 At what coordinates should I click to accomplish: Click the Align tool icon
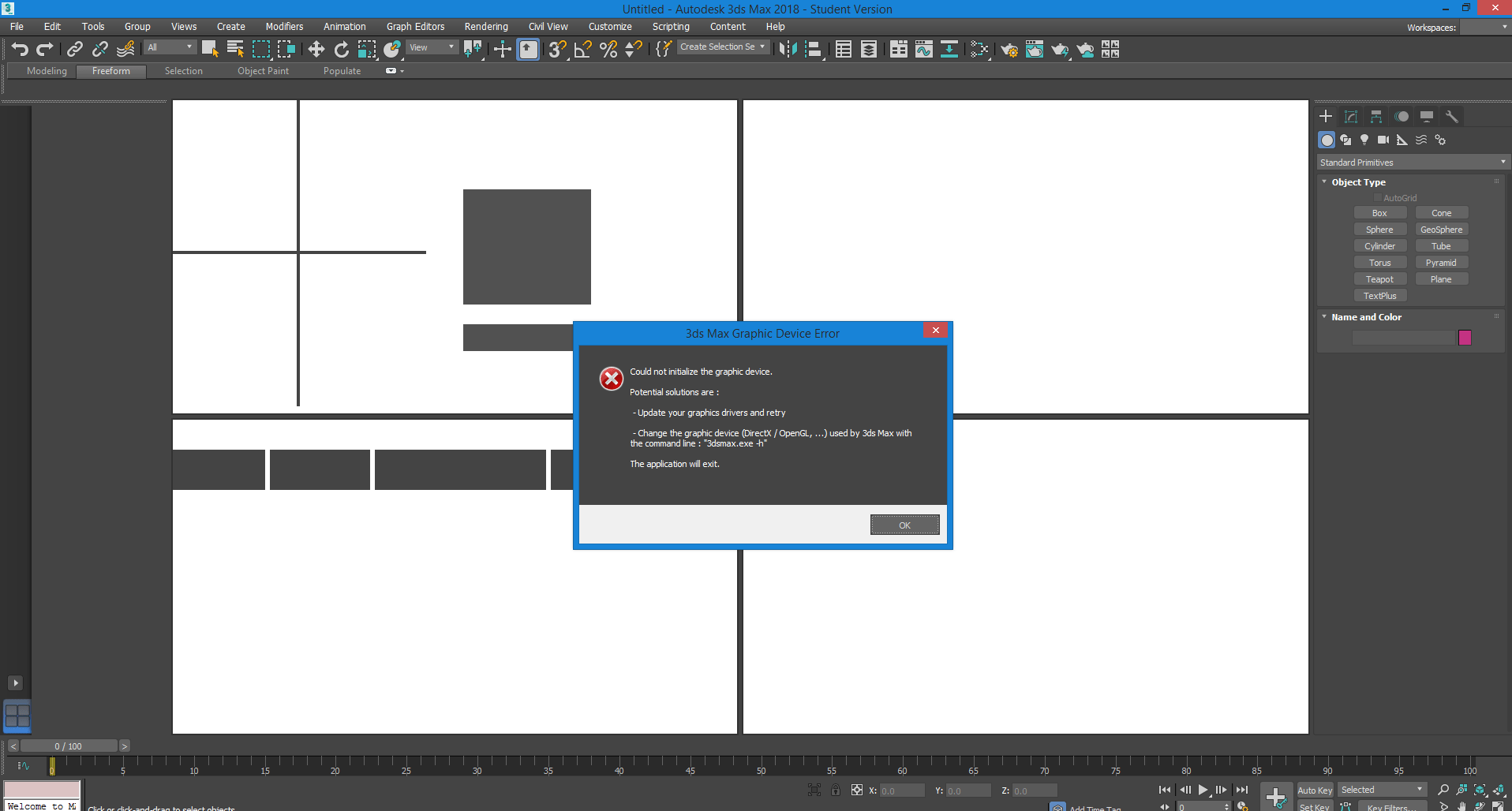click(x=814, y=49)
